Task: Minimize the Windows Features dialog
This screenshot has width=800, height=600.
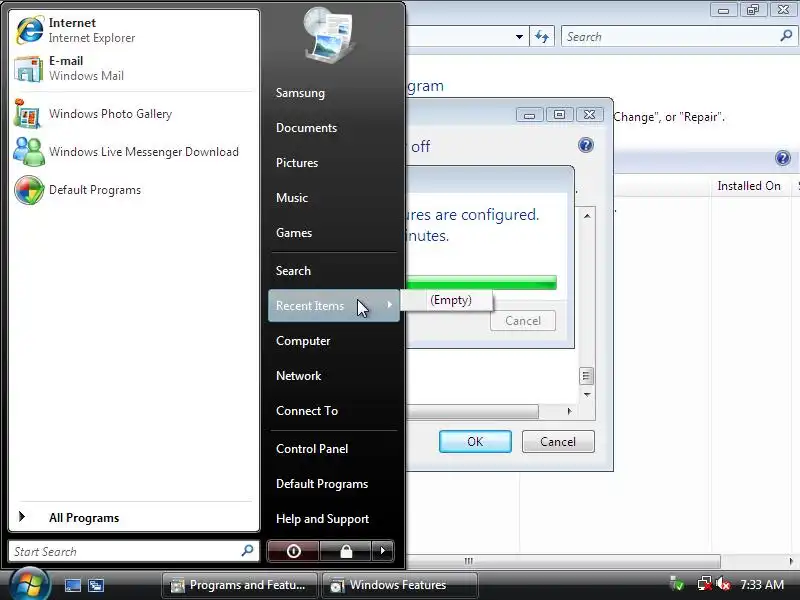Action: [x=529, y=115]
